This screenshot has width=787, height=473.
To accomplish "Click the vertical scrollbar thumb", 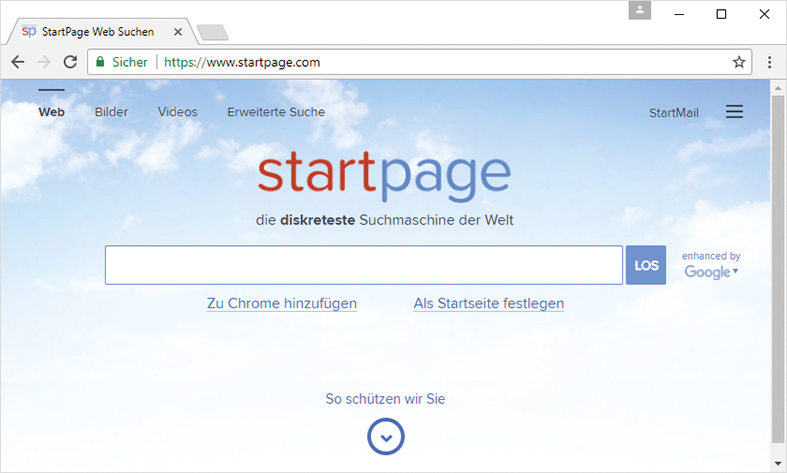I will [x=778, y=269].
